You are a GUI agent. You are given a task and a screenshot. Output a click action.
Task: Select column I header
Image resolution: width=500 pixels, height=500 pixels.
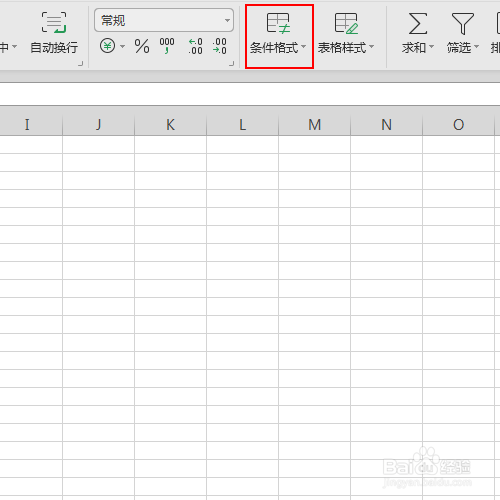(31, 125)
